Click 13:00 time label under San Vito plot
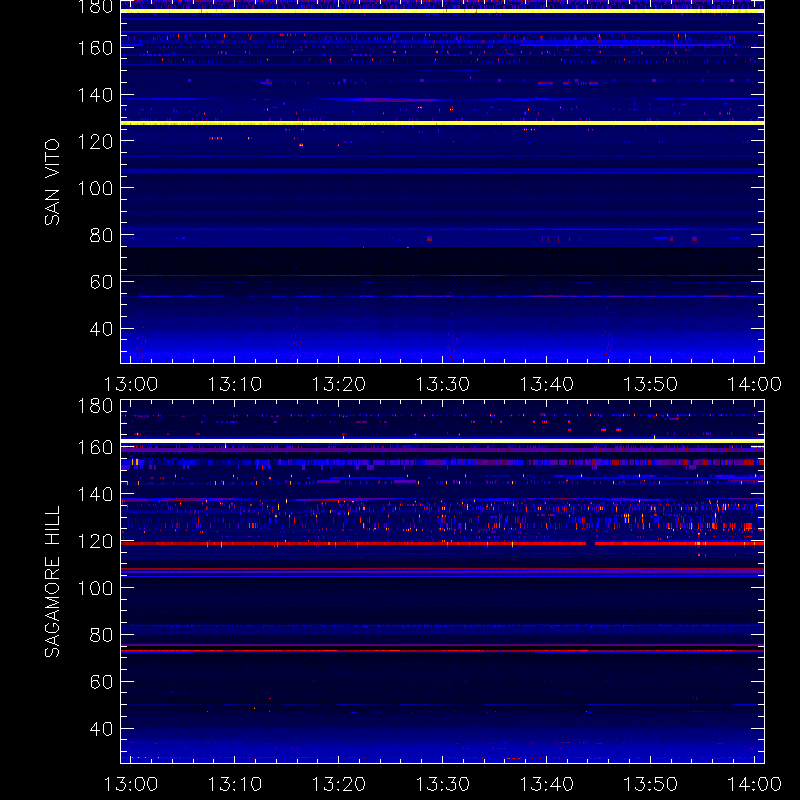 [131, 384]
